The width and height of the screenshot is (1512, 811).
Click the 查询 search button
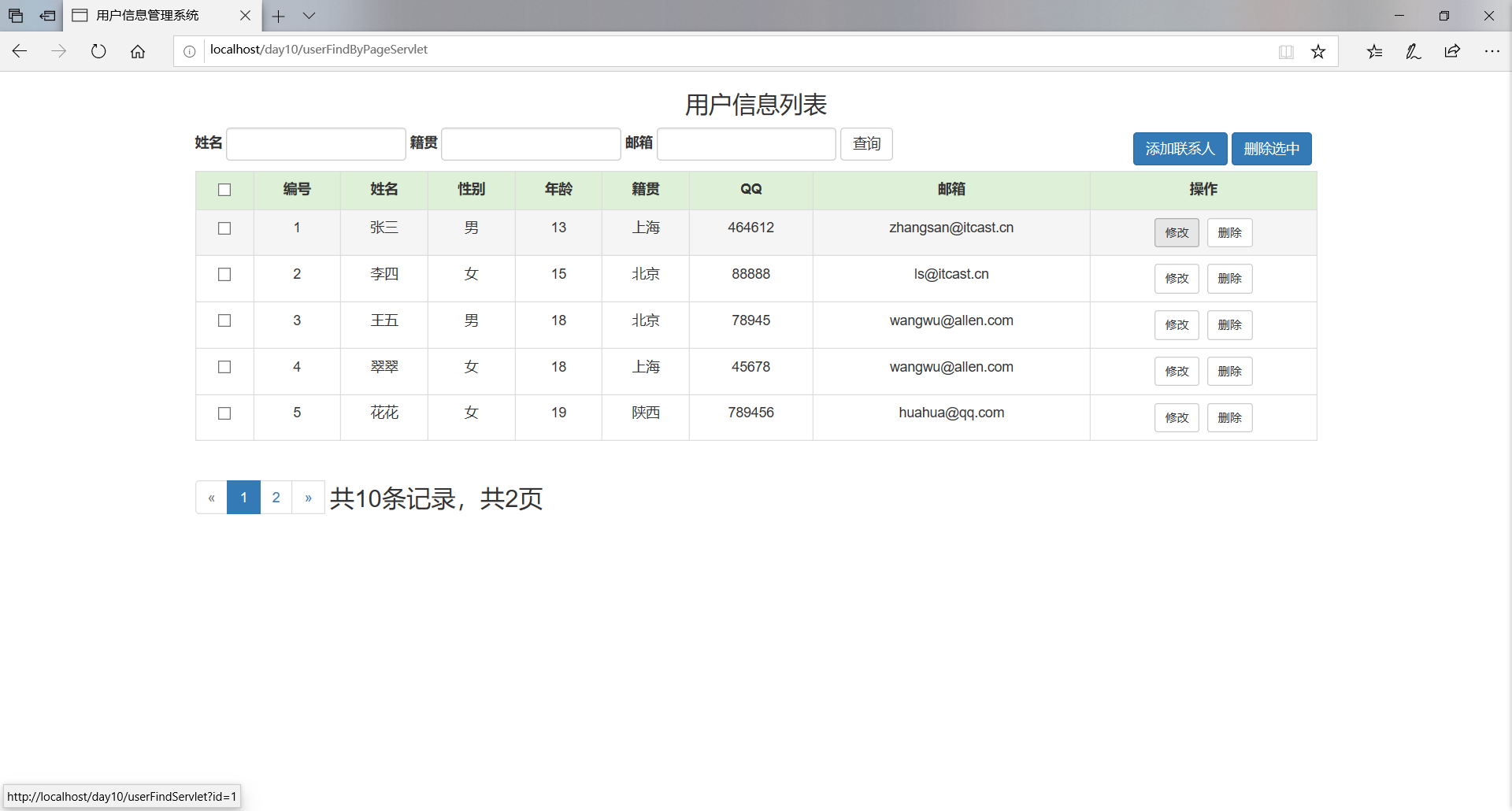[x=866, y=144]
